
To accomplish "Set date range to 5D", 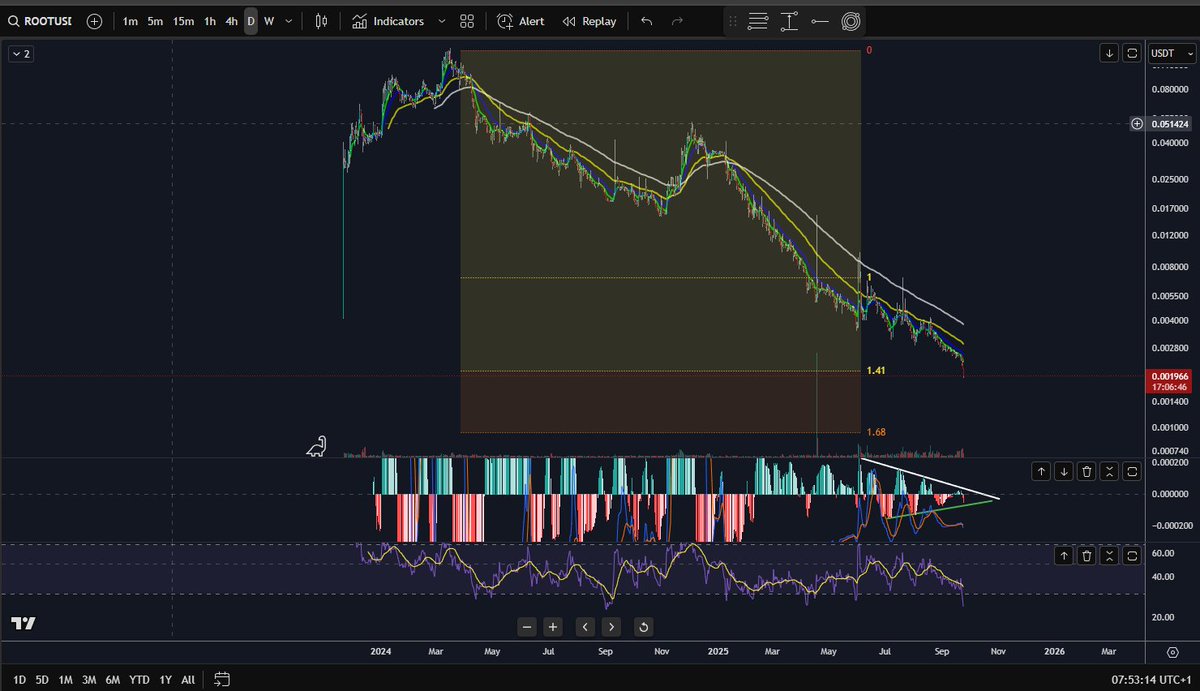I will click(x=42, y=680).
